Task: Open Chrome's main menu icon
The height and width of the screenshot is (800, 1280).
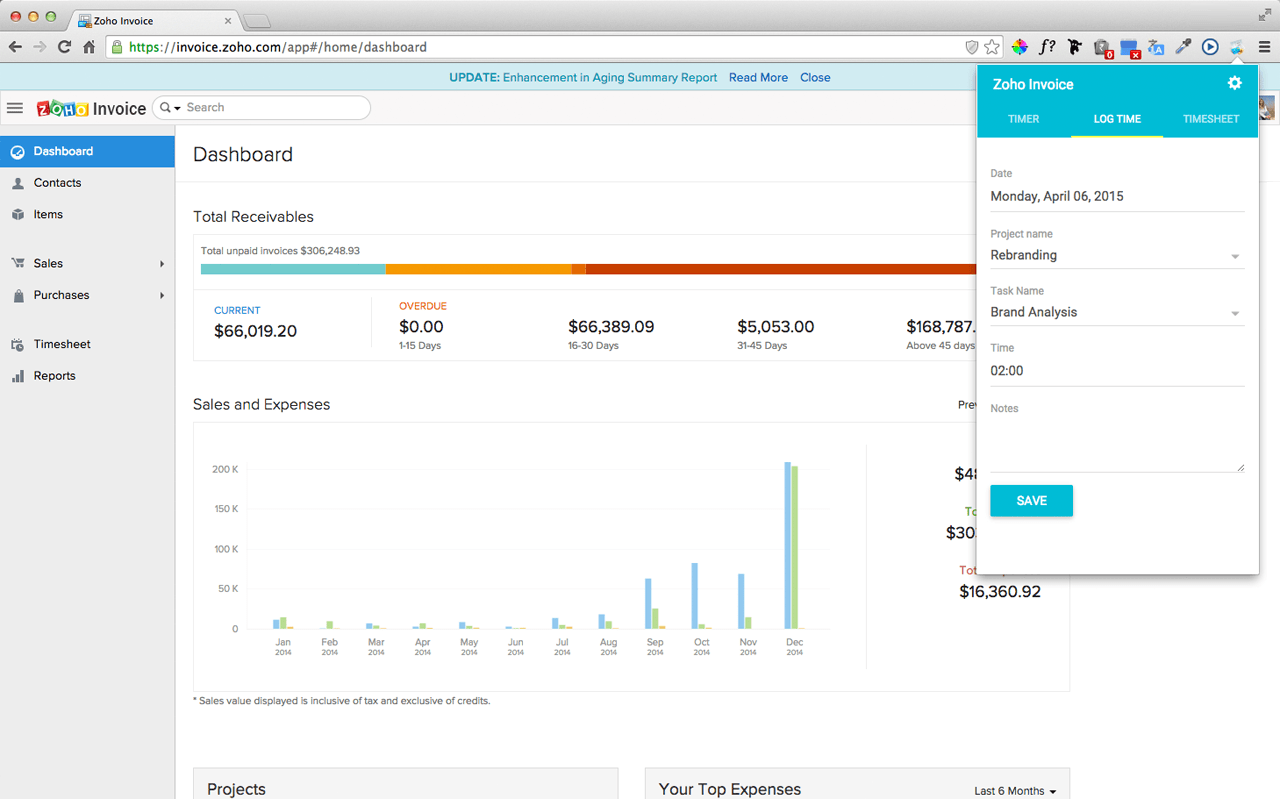Action: click(x=1264, y=47)
